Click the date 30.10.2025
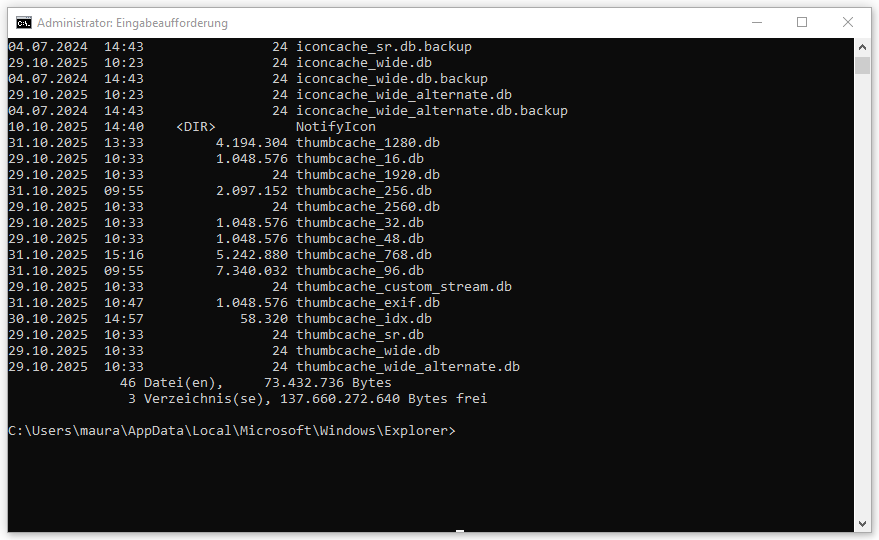879x540 pixels. point(48,319)
